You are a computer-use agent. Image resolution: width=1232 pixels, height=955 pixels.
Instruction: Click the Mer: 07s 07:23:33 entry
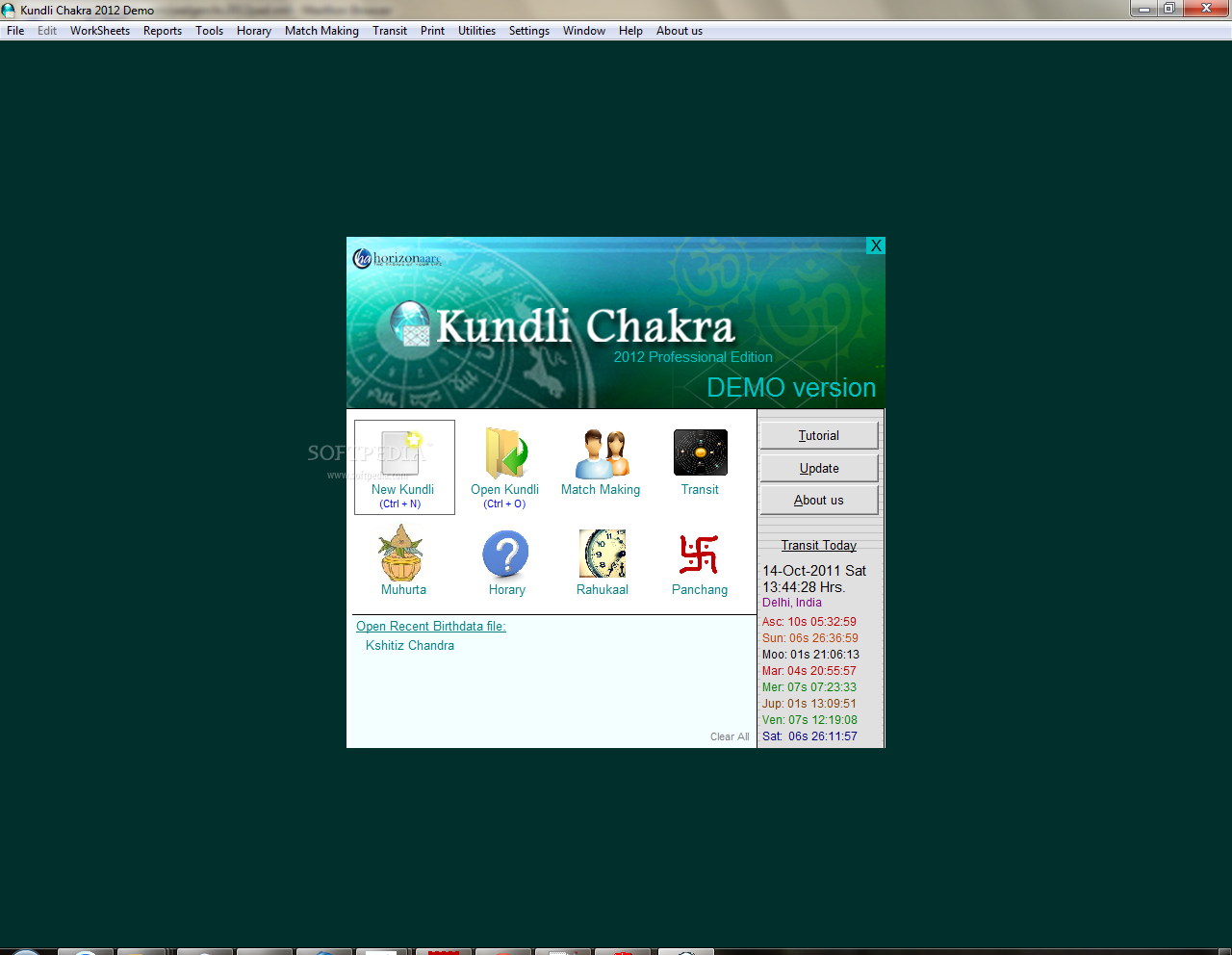[809, 687]
